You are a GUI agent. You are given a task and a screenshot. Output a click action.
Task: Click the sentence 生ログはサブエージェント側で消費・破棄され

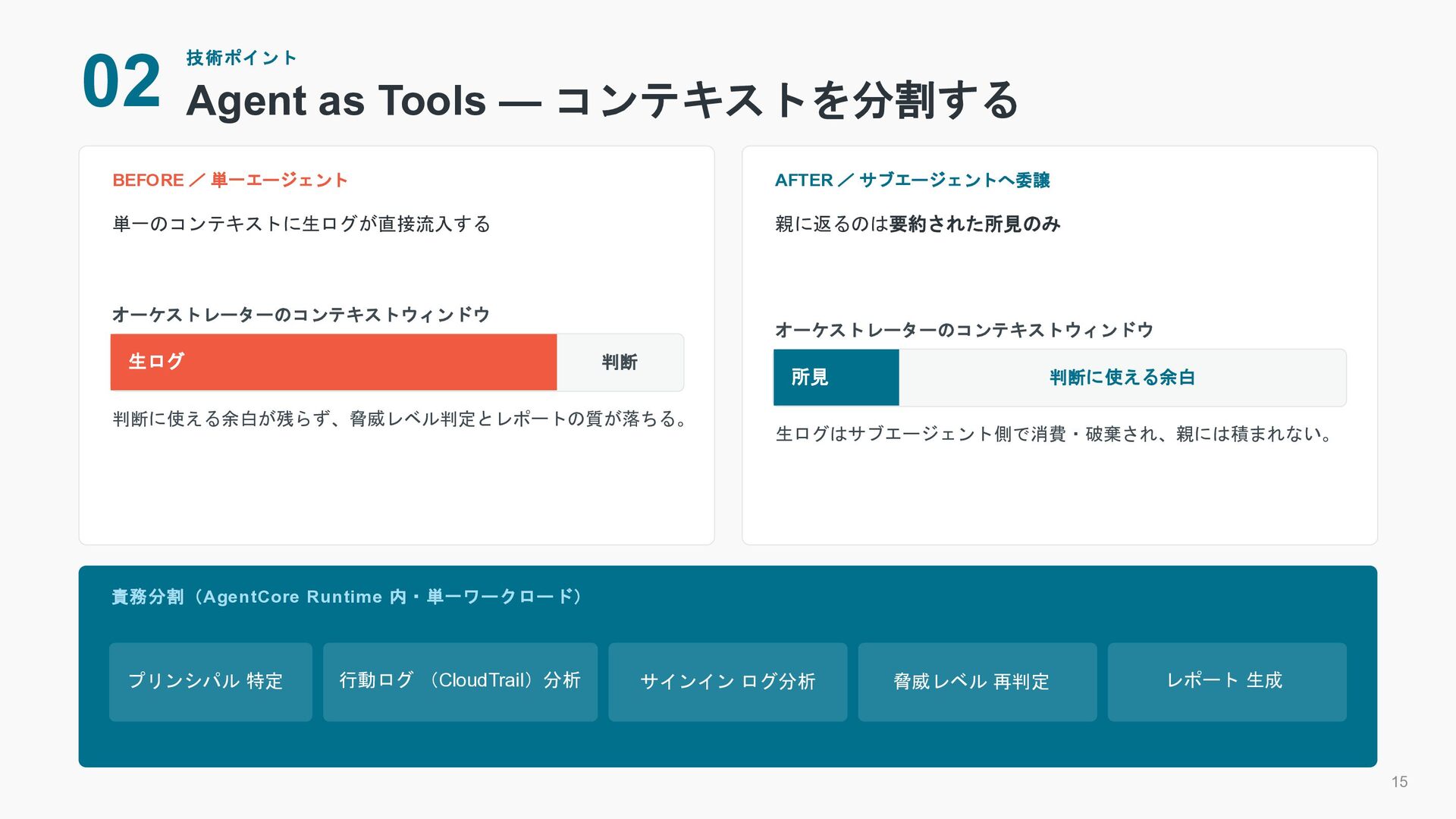click(1053, 434)
